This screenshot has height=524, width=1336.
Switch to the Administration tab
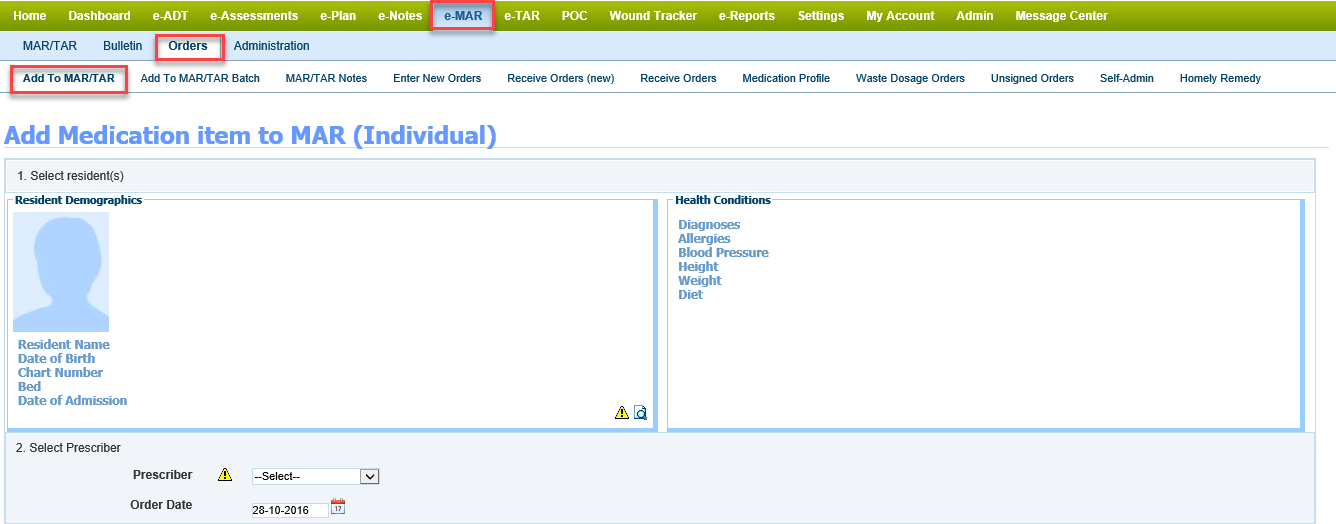[x=271, y=46]
